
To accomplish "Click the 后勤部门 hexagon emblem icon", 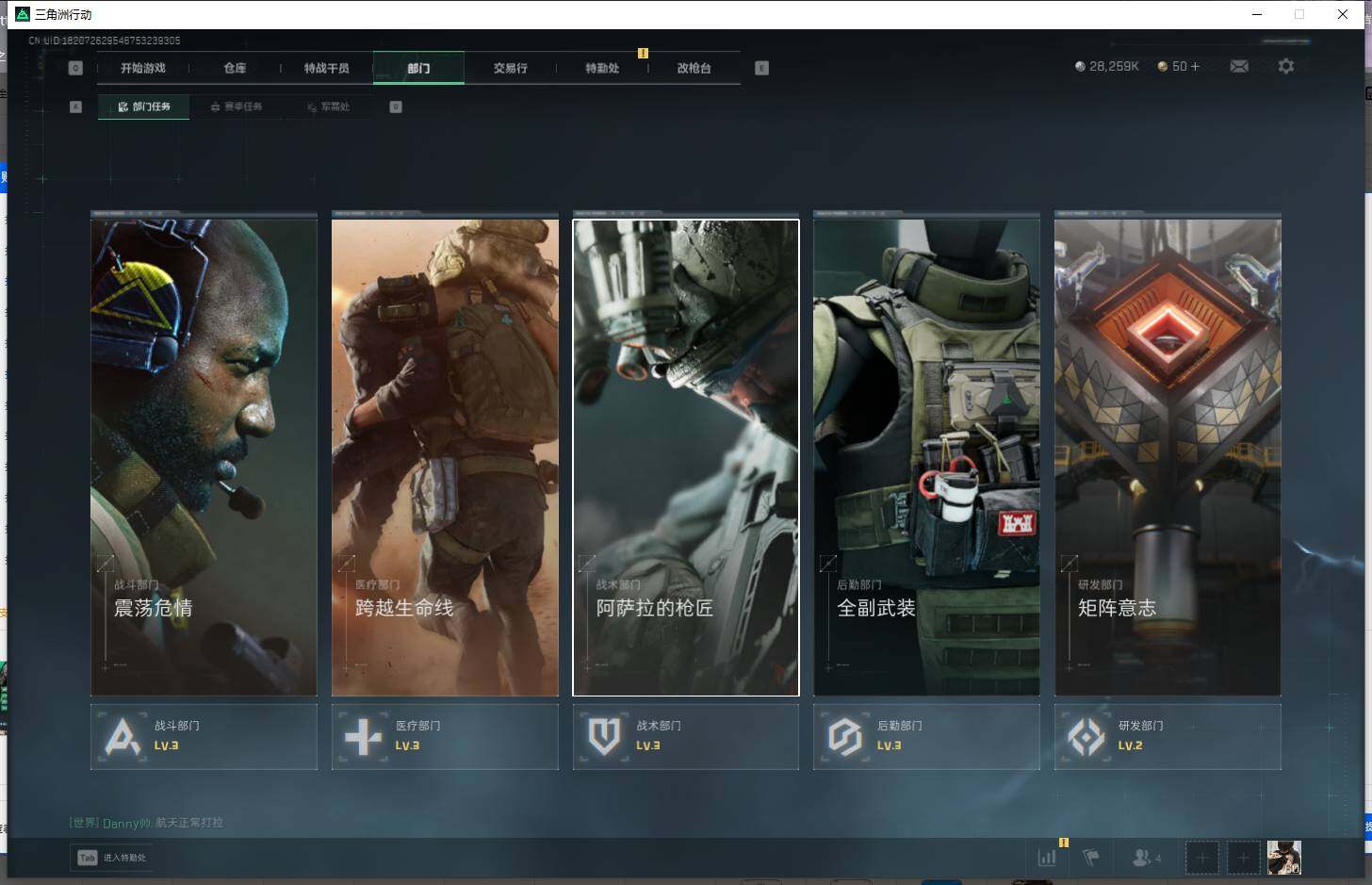I will 845,737.
